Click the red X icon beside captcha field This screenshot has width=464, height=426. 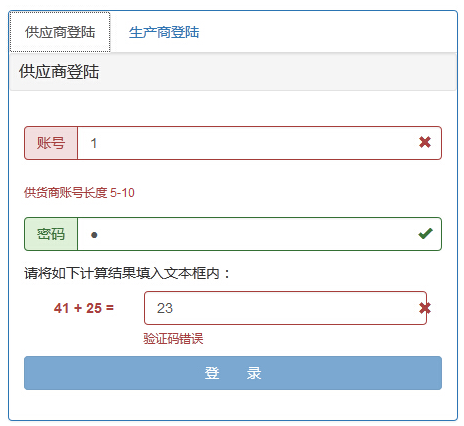[x=425, y=308]
